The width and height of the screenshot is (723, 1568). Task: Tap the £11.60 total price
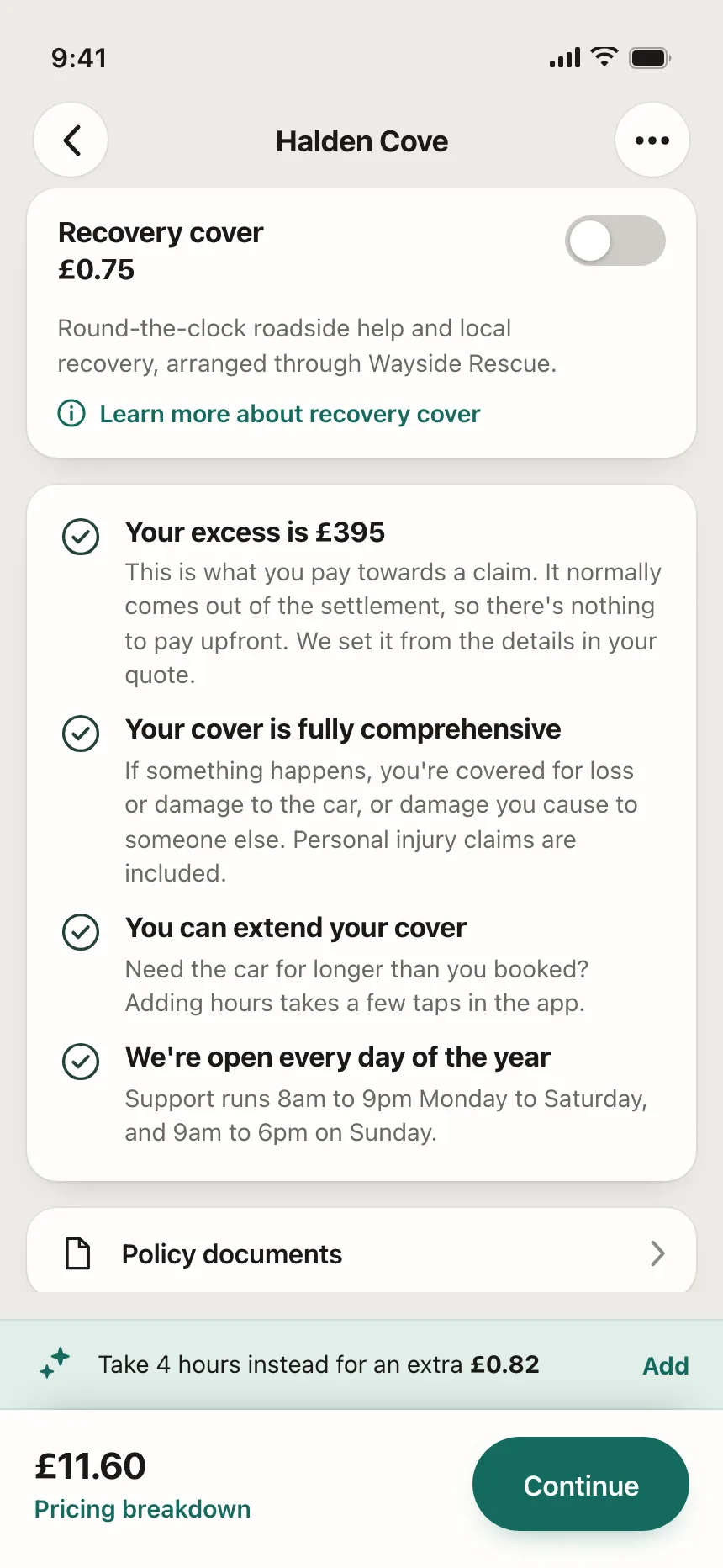(x=90, y=1466)
